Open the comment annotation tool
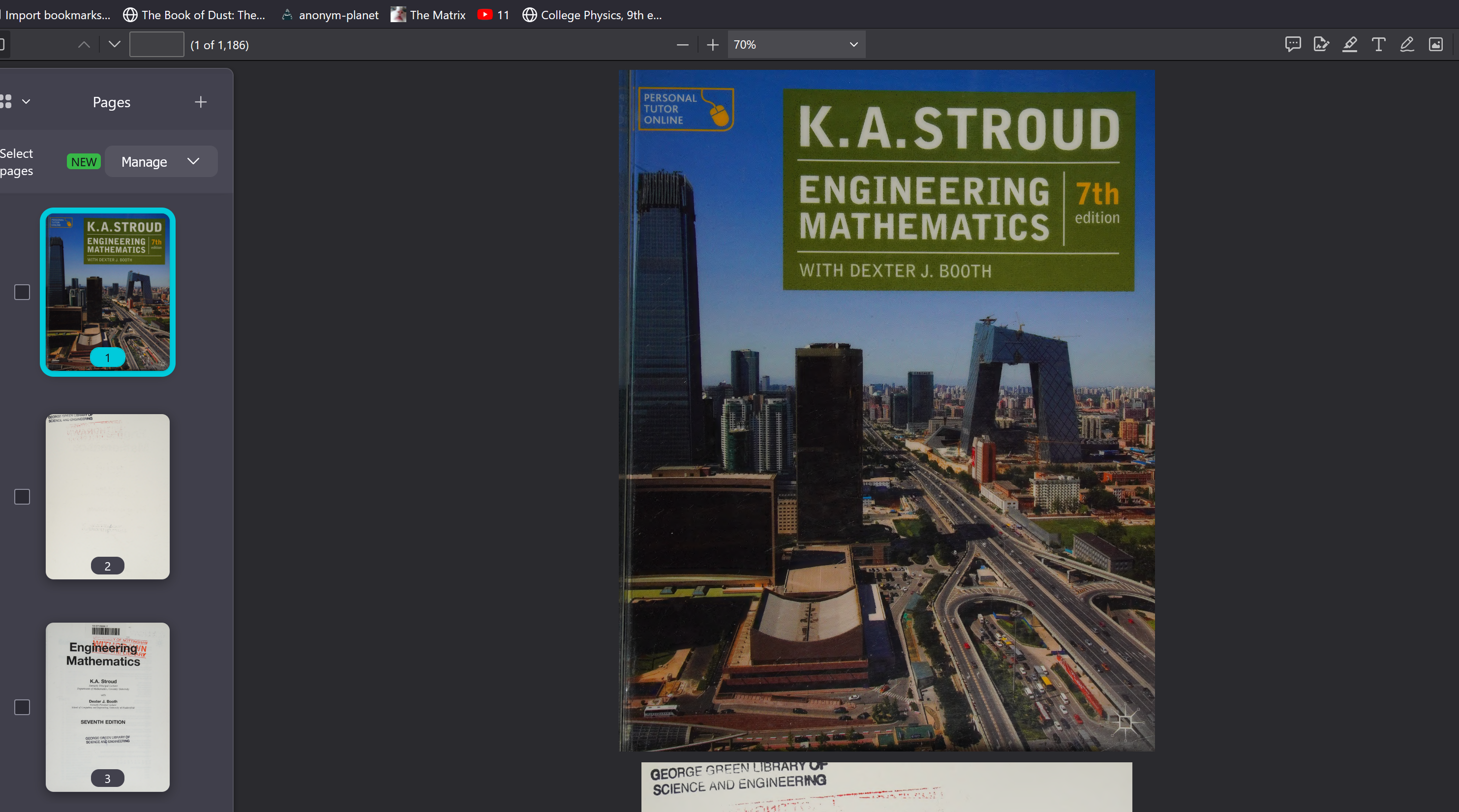Image resolution: width=1459 pixels, height=812 pixels. 1292,44
